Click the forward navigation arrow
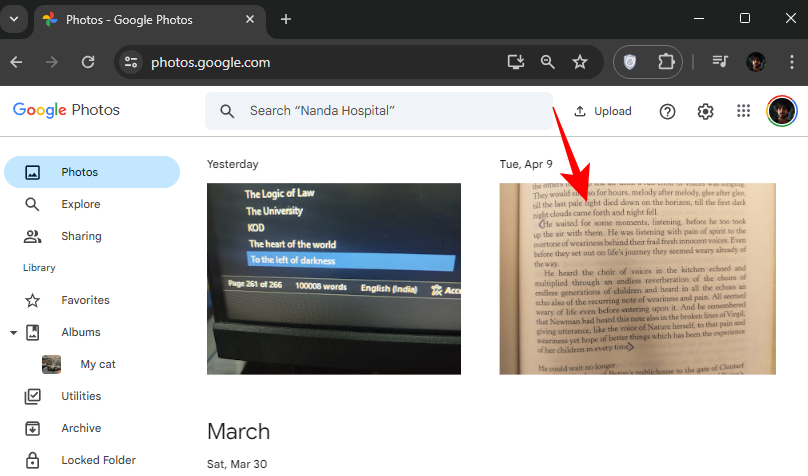This screenshot has width=808, height=476. coord(52,62)
